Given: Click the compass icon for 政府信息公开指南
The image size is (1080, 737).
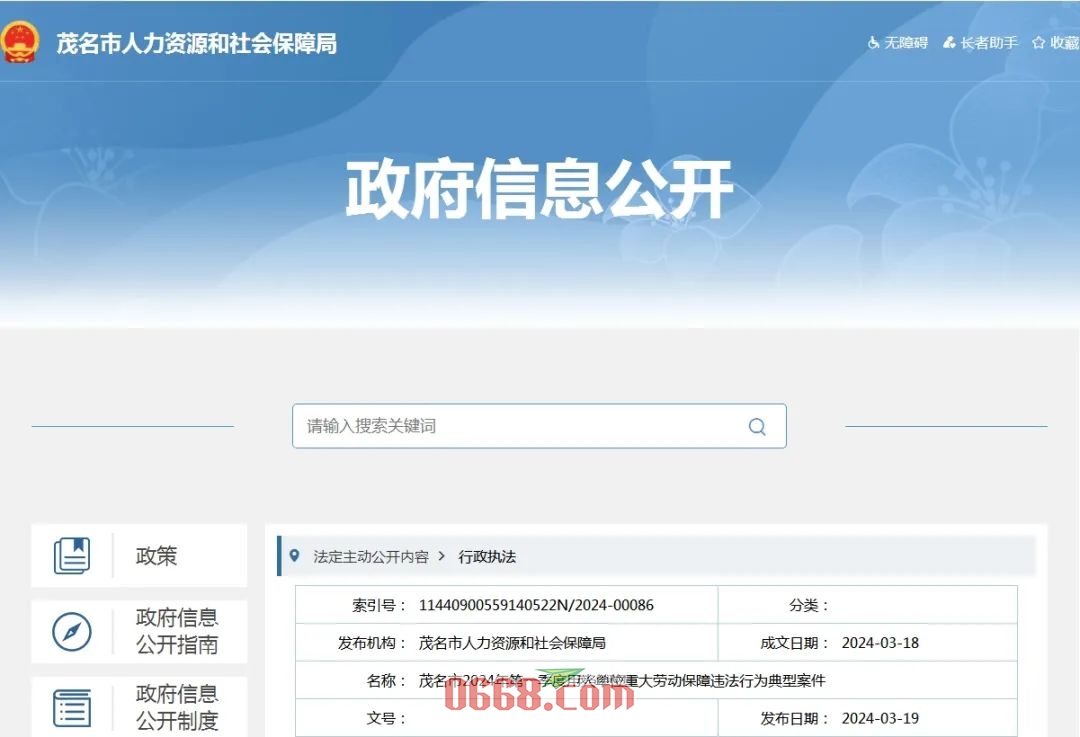Looking at the screenshot, I should coord(72,632).
